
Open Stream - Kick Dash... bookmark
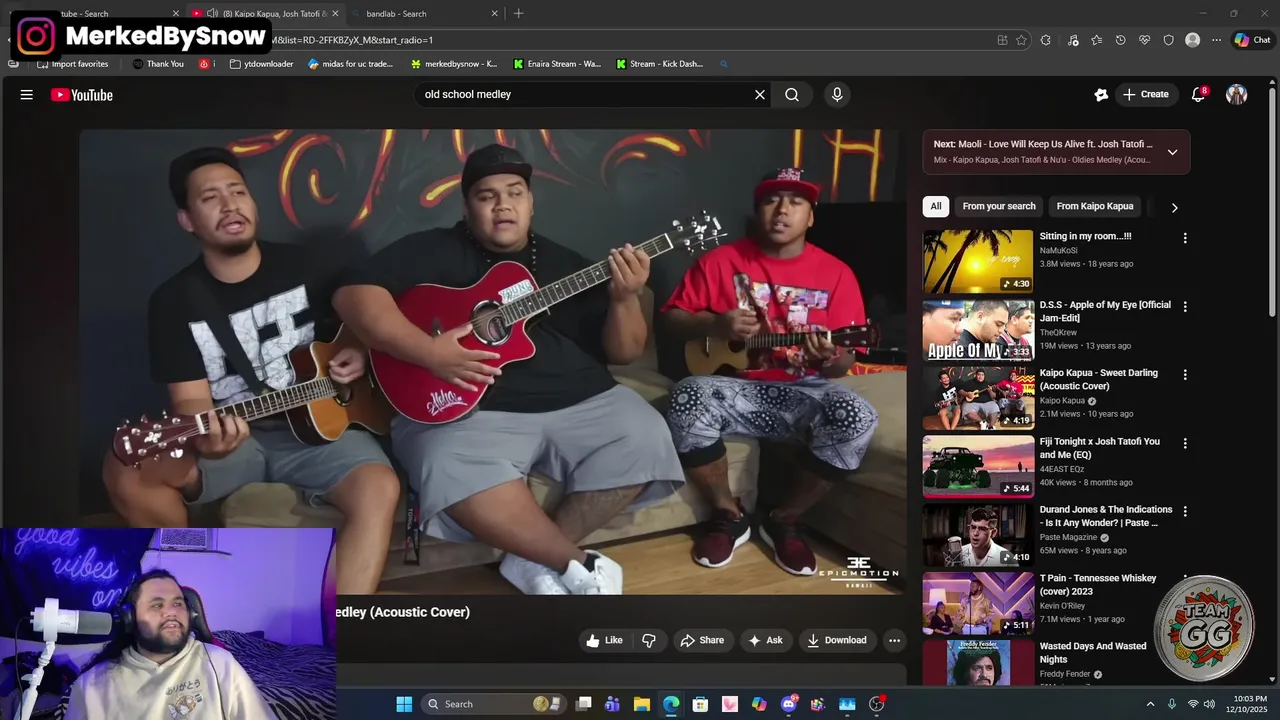[x=660, y=64]
